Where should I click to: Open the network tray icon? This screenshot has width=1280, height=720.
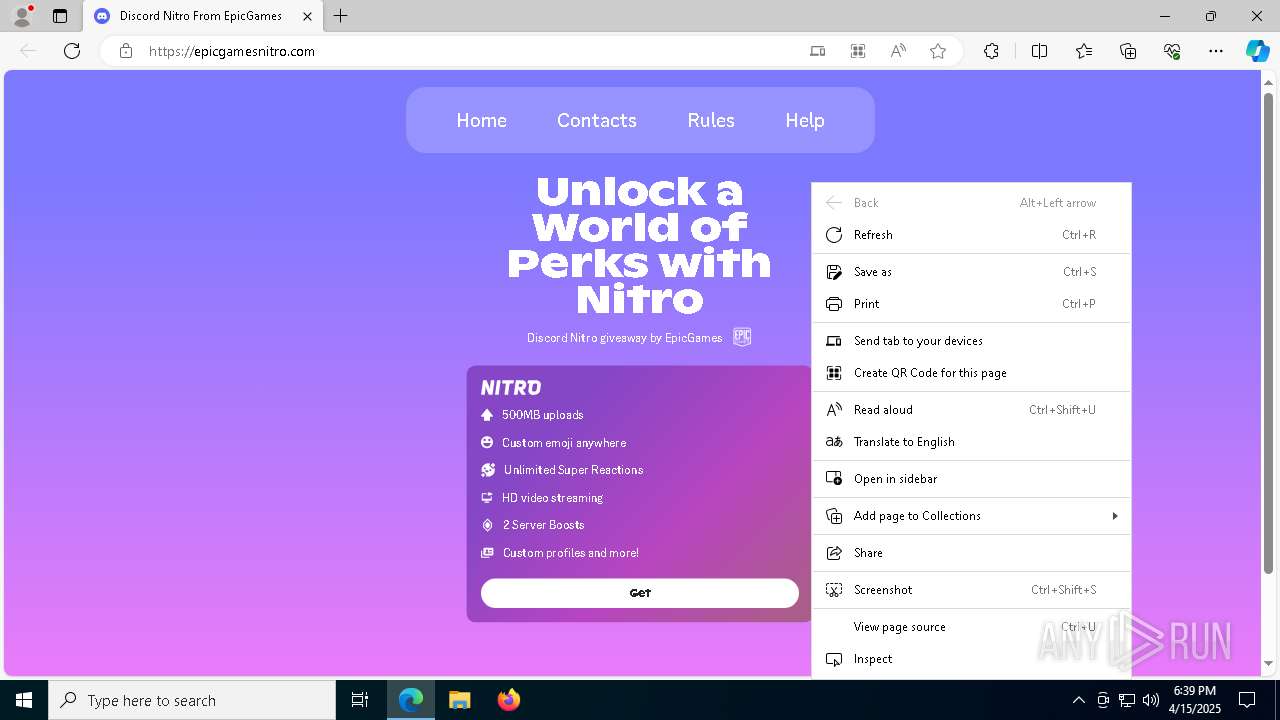coord(1127,700)
